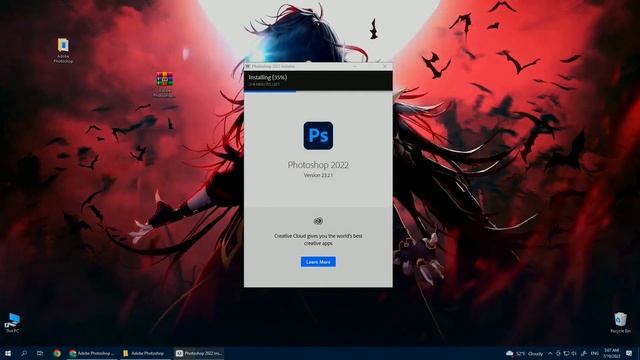
Task: Open Task View from the taskbar
Action: point(40,353)
